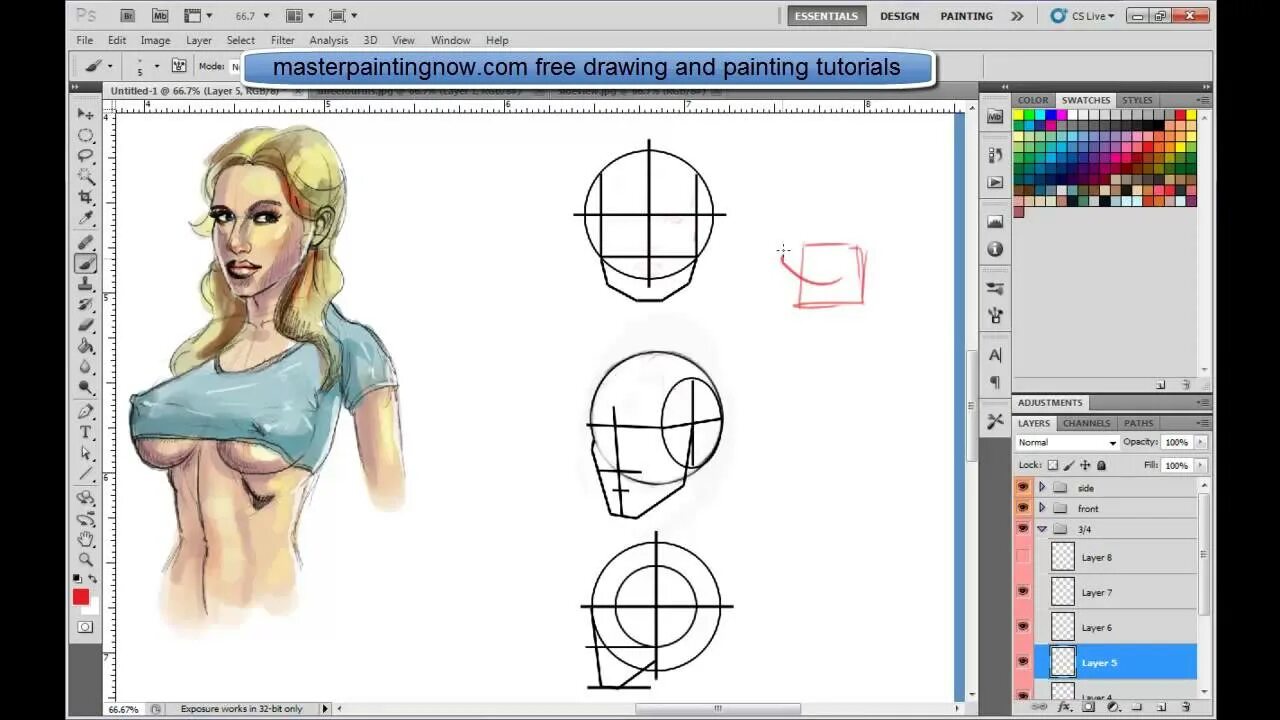Hide the front group layer
Screen dimensions: 1280x720
(1022, 508)
